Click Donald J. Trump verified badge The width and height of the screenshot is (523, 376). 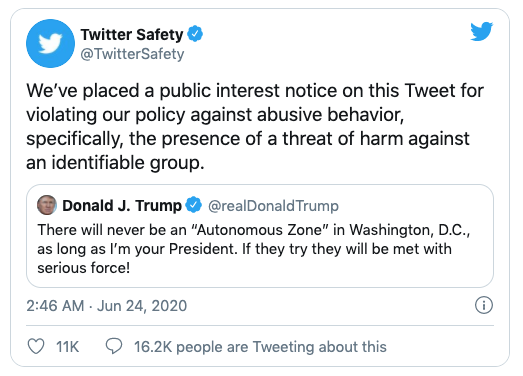point(193,205)
